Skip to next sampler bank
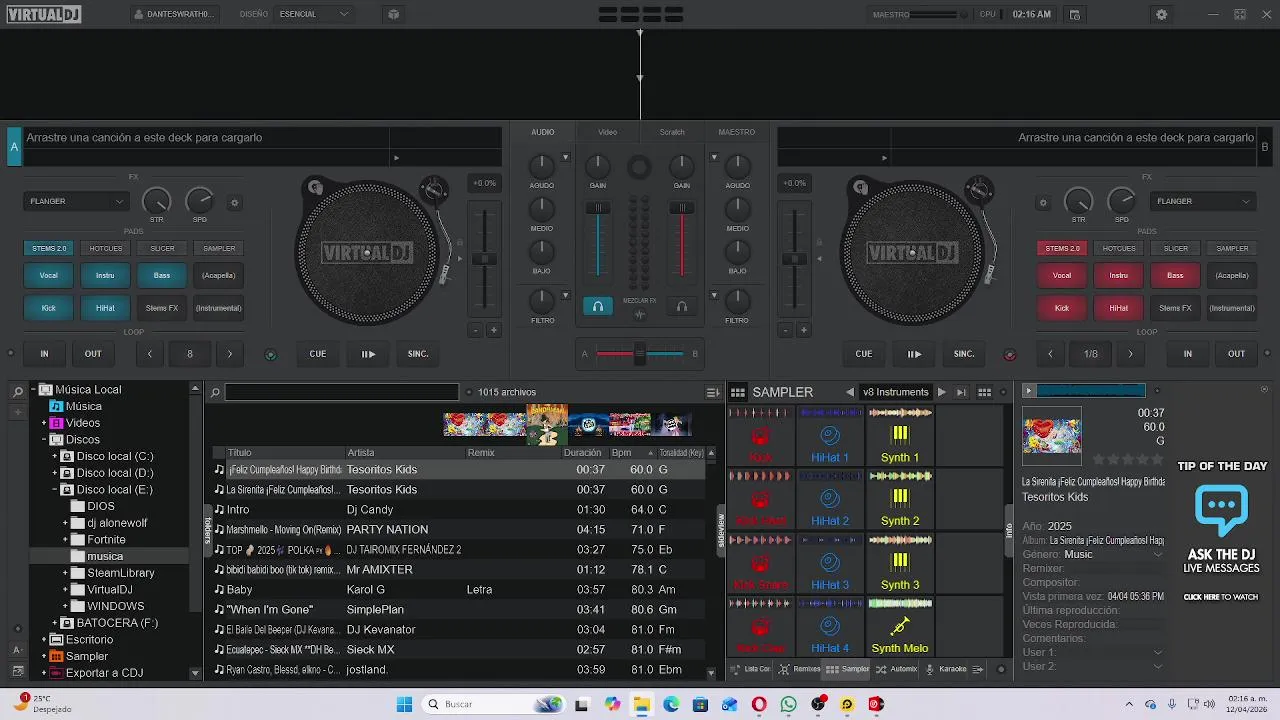This screenshot has height=720, width=1280. (x=961, y=392)
